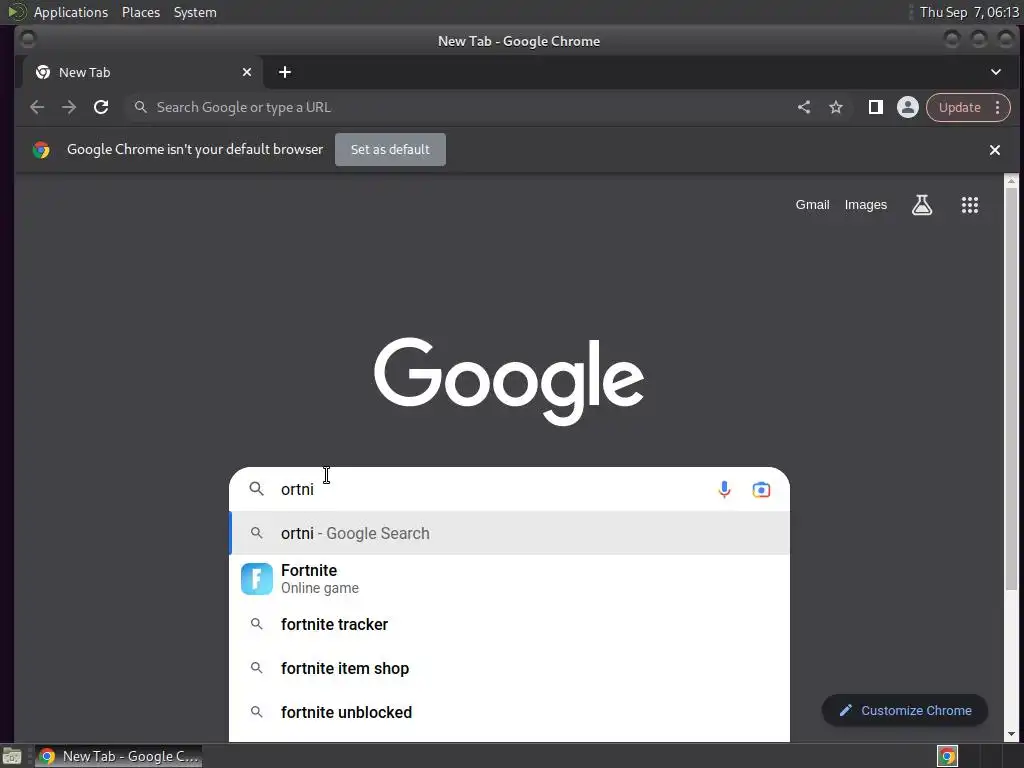Share this page using the share icon
This screenshot has width=1024, height=768.
(804, 107)
